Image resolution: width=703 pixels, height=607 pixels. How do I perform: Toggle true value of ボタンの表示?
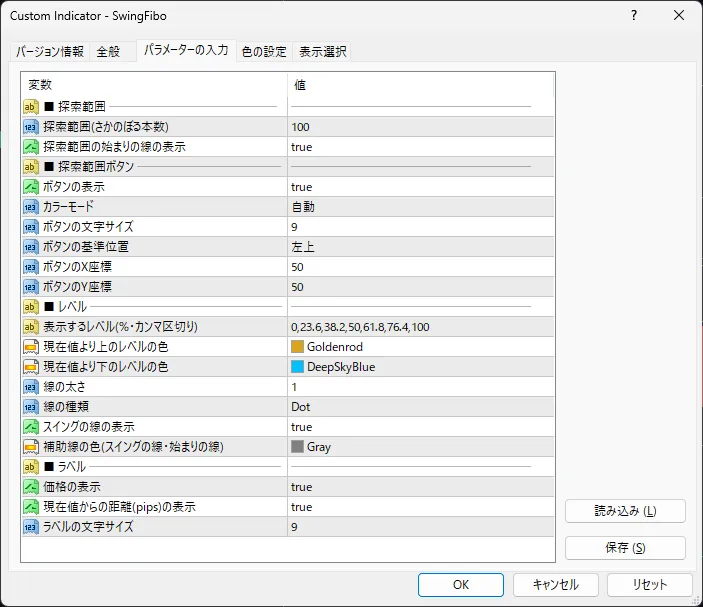(x=421, y=186)
